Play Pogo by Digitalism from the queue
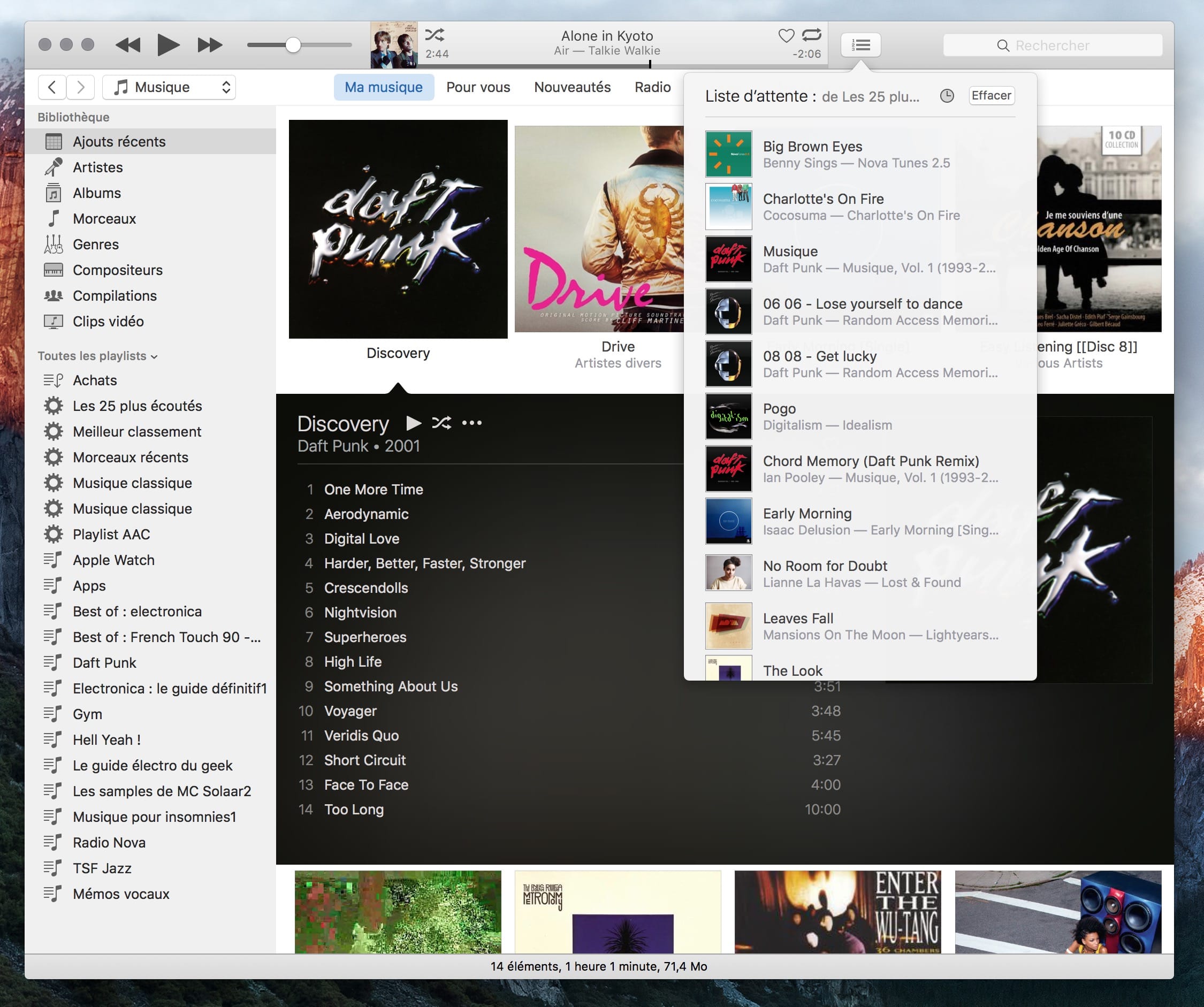1204x1007 pixels. coord(860,416)
